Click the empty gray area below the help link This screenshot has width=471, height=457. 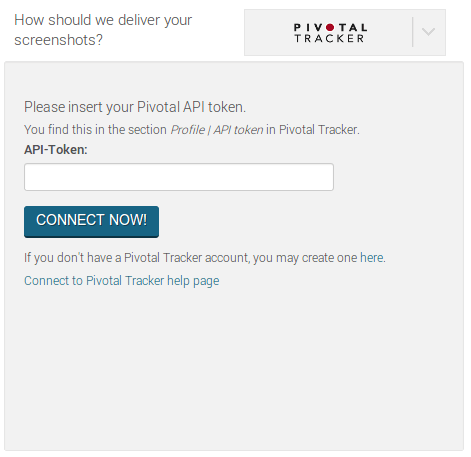pos(233,367)
